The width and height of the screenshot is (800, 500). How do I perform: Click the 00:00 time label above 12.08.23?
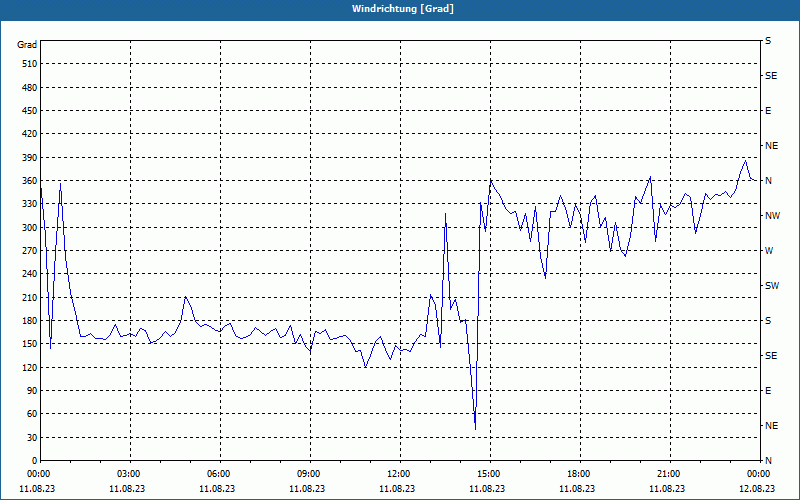pyautogui.click(x=758, y=474)
